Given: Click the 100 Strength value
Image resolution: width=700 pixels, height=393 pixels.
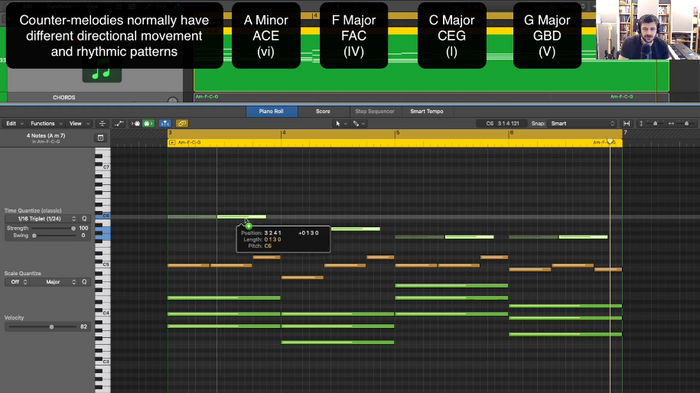Looking at the screenshot, I should 83,228.
